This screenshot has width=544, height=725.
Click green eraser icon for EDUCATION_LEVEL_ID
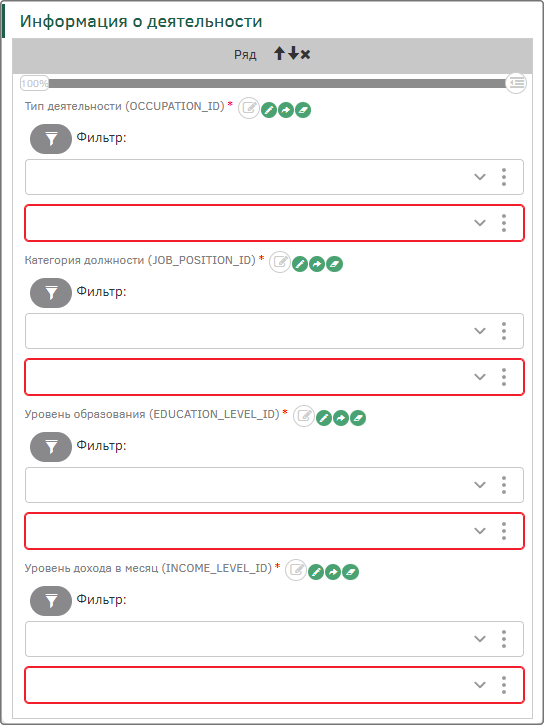point(358,418)
